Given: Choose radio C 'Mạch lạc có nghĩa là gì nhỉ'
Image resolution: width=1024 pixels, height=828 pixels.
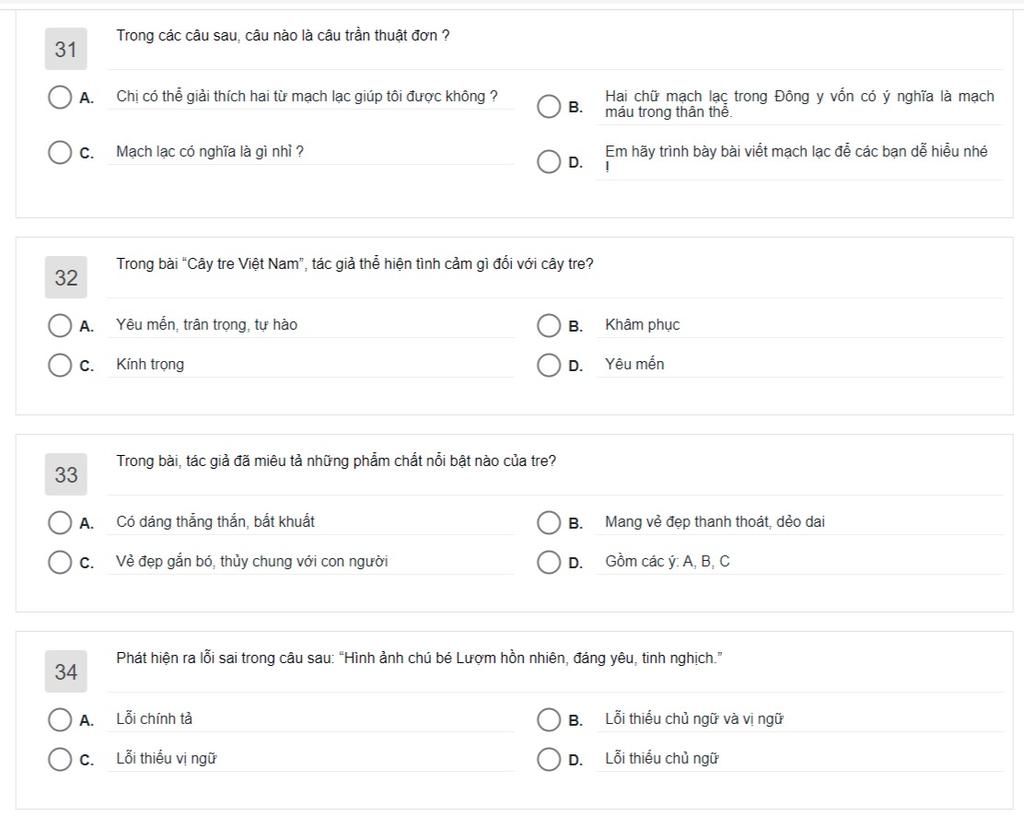Looking at the screenshot, I should [x=59, y=153].
